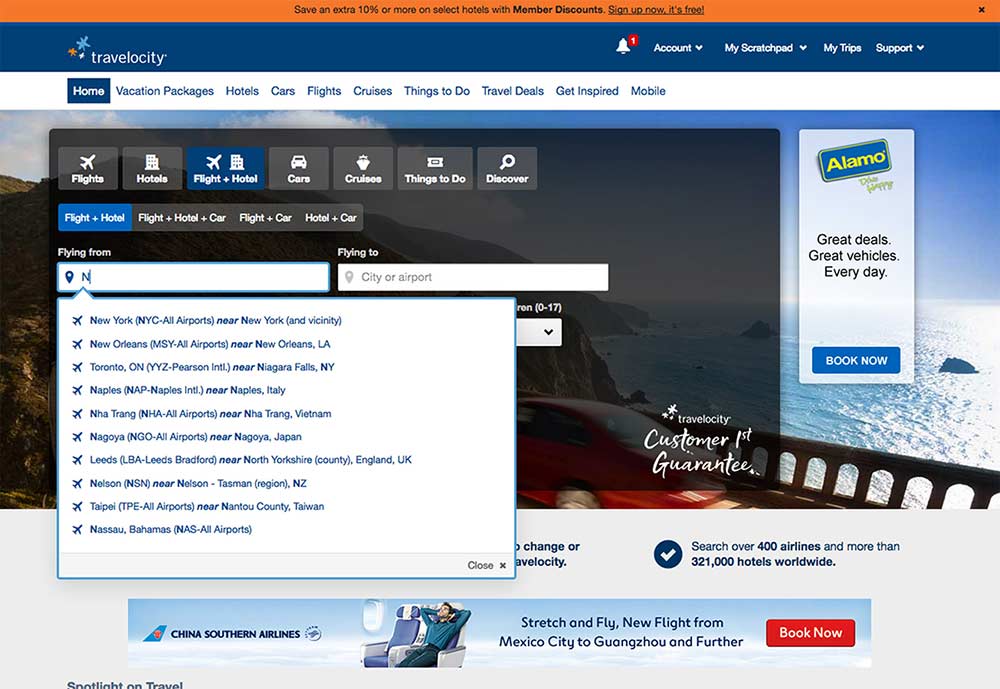
Task: Open the children count dropdown arrow
Action: click(548, 332)
